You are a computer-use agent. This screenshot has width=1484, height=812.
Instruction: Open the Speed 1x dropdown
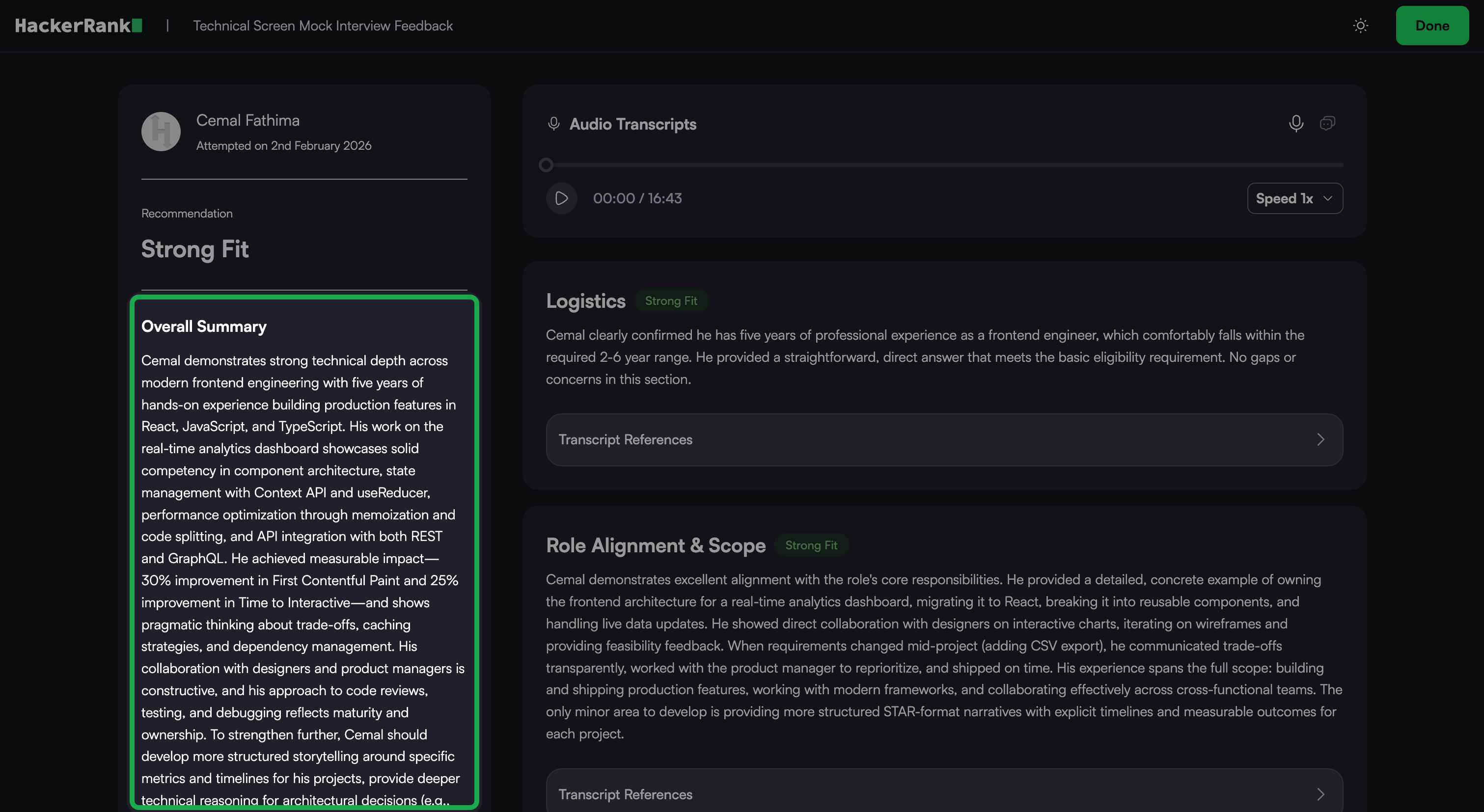[1294, 199]
